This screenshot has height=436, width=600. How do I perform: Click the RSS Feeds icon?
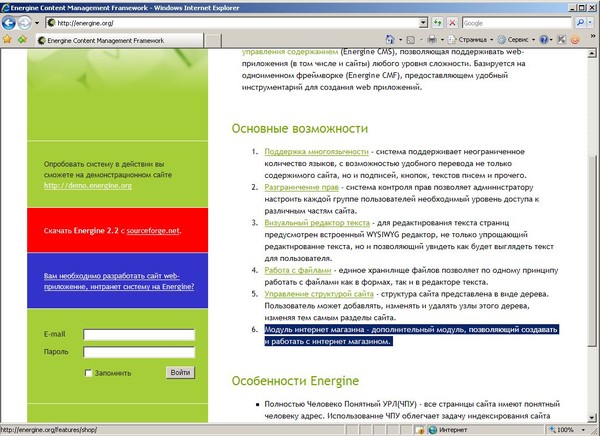[x=410, y=39]
